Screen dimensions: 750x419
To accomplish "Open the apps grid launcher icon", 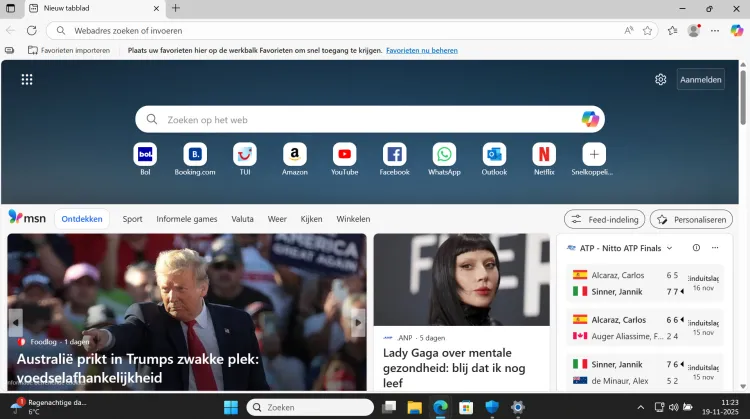I will pos(27,80).
